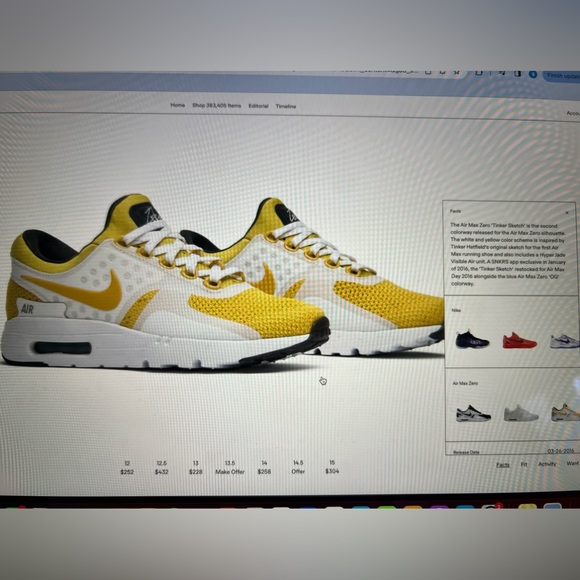Screen dimensions: 580x580
Task: Open the all-white Air Max Zero thumbnail
Action: pyautogui.click(x=521, y=413)
